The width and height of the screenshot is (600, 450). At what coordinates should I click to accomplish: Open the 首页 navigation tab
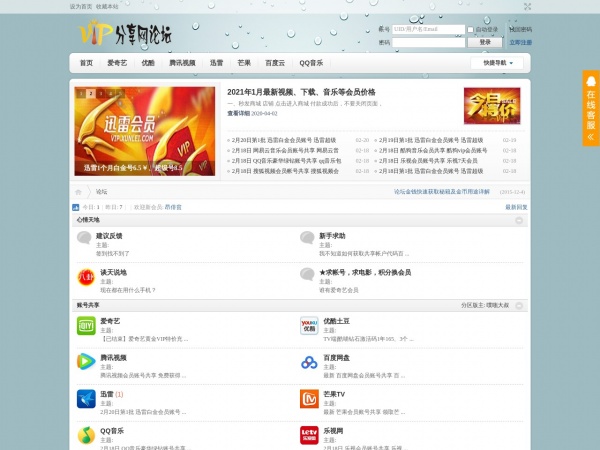[86, 63]
